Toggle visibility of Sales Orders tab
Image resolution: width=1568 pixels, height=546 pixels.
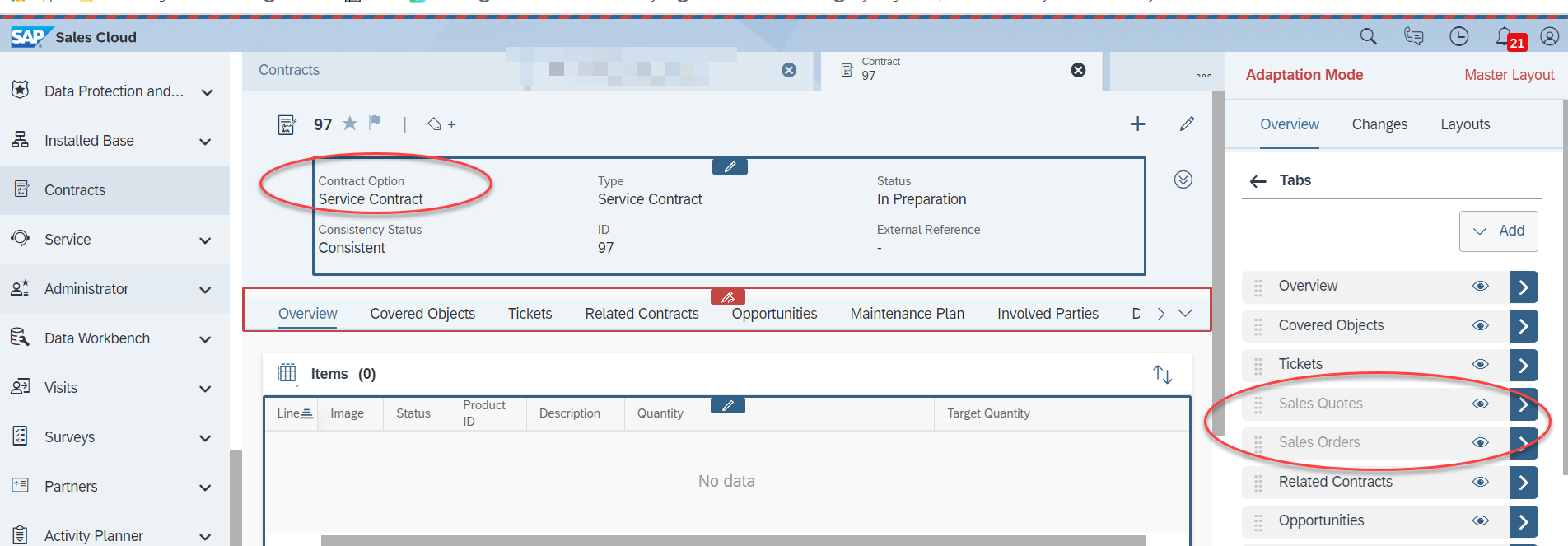coord(1481,443)
